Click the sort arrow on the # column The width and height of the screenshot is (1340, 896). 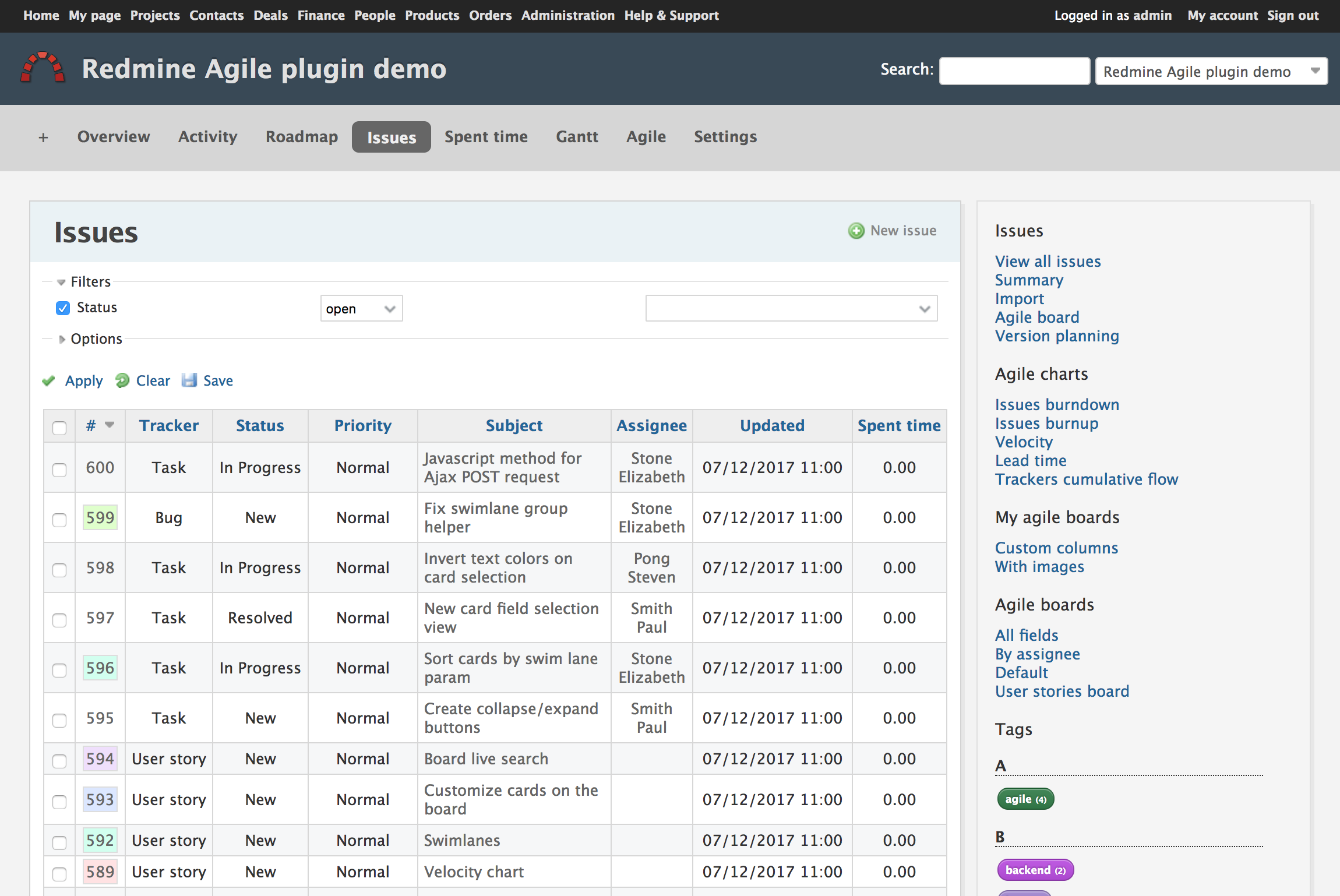[x=110, y=425]
